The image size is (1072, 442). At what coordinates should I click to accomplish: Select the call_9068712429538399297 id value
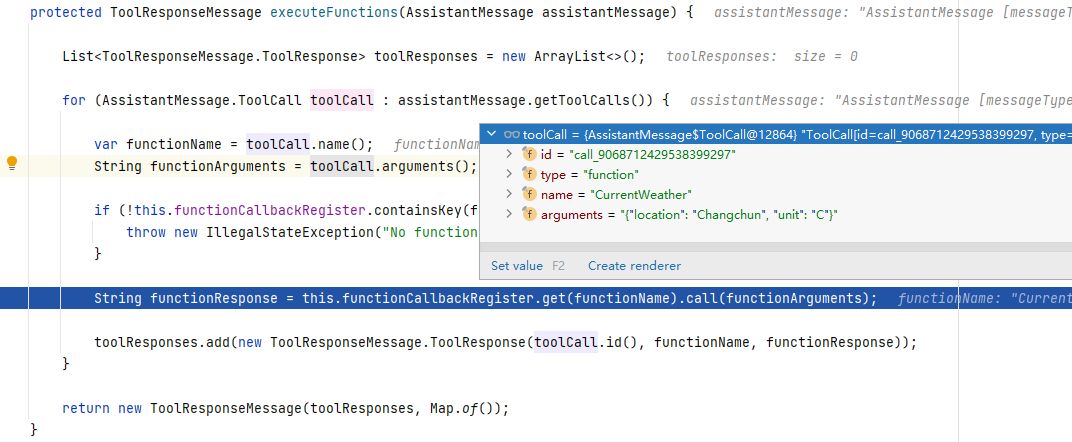point(652,154)
